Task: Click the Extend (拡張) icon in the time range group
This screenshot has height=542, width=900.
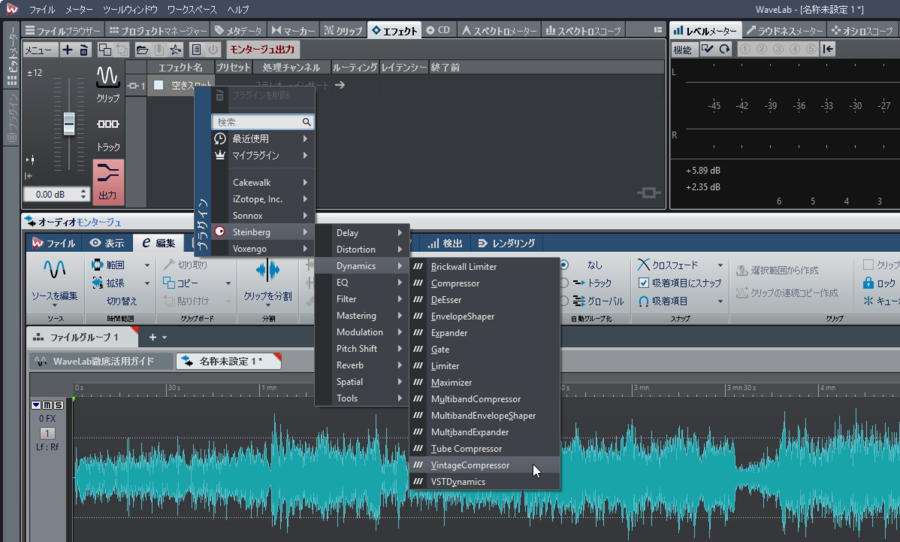Action: coord(97,283)
